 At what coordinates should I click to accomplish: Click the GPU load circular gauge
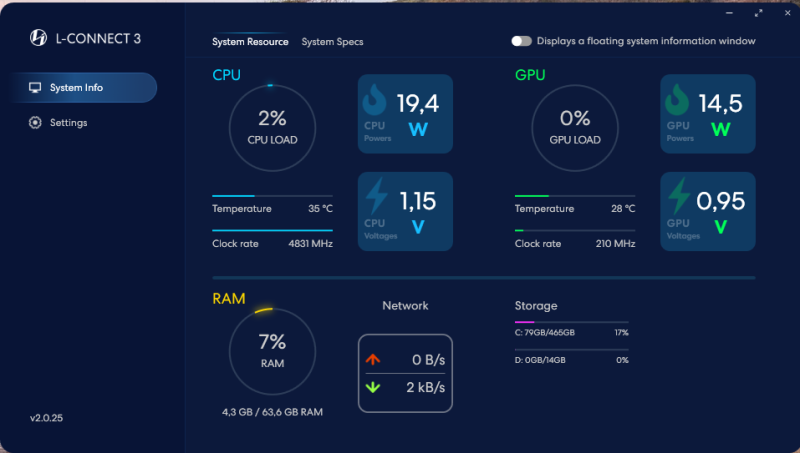pyautogui.click(x=574, y=127)
